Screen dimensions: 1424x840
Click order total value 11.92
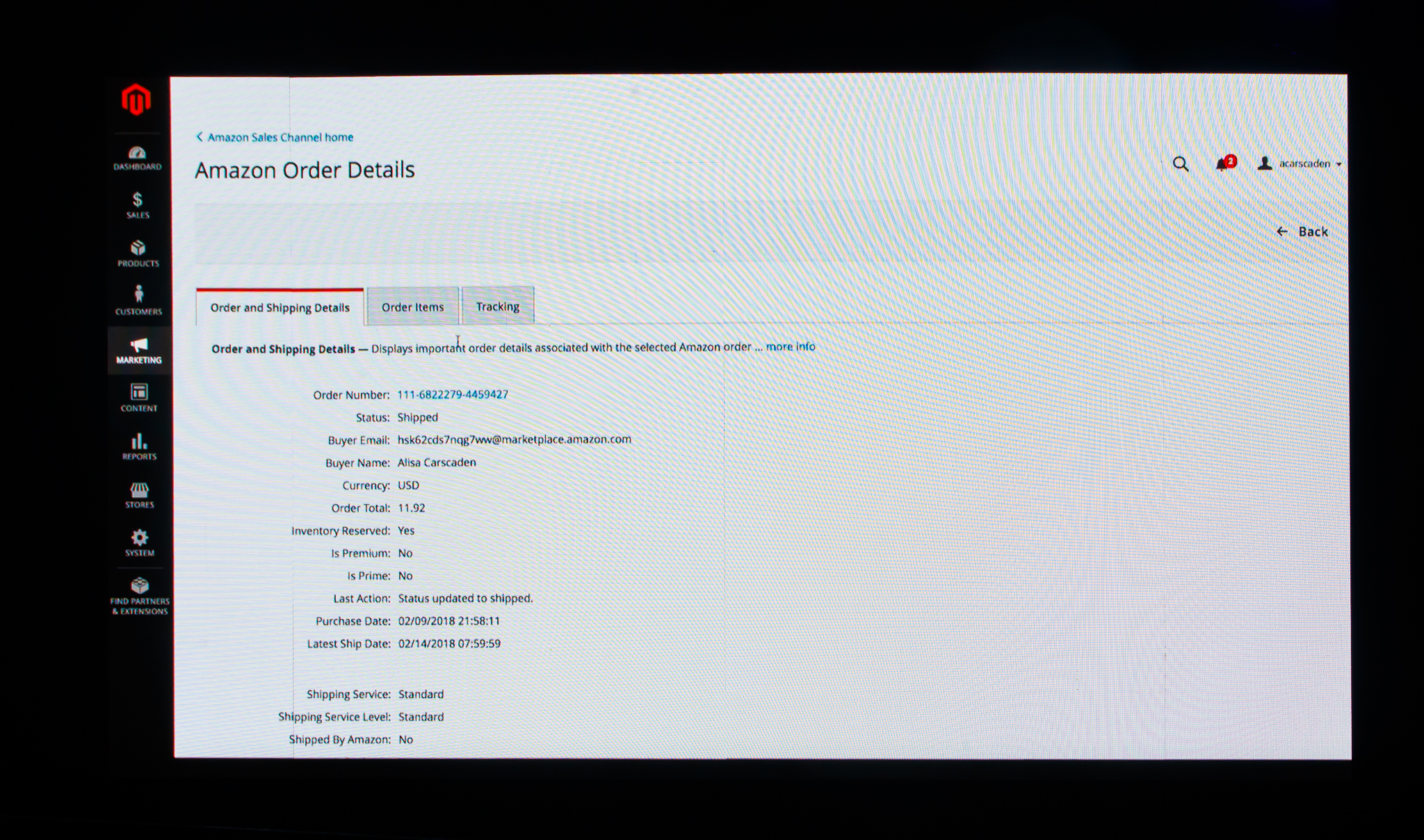pyautogui.click(x=412, y=508)
